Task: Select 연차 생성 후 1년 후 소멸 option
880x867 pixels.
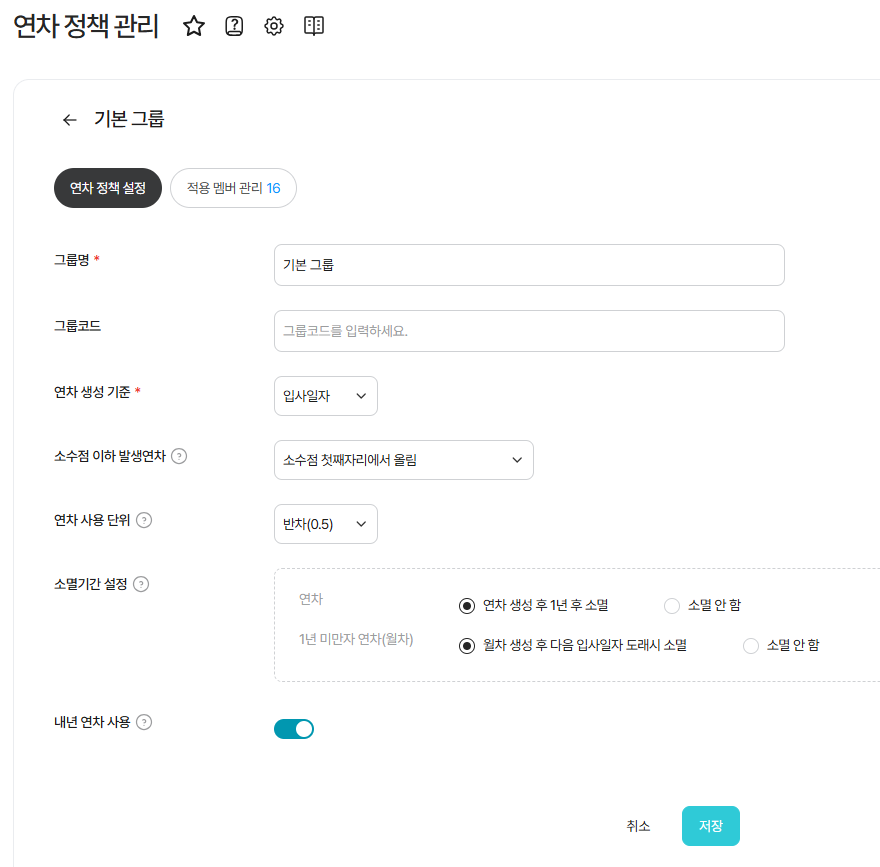Action: coord(467,605)
